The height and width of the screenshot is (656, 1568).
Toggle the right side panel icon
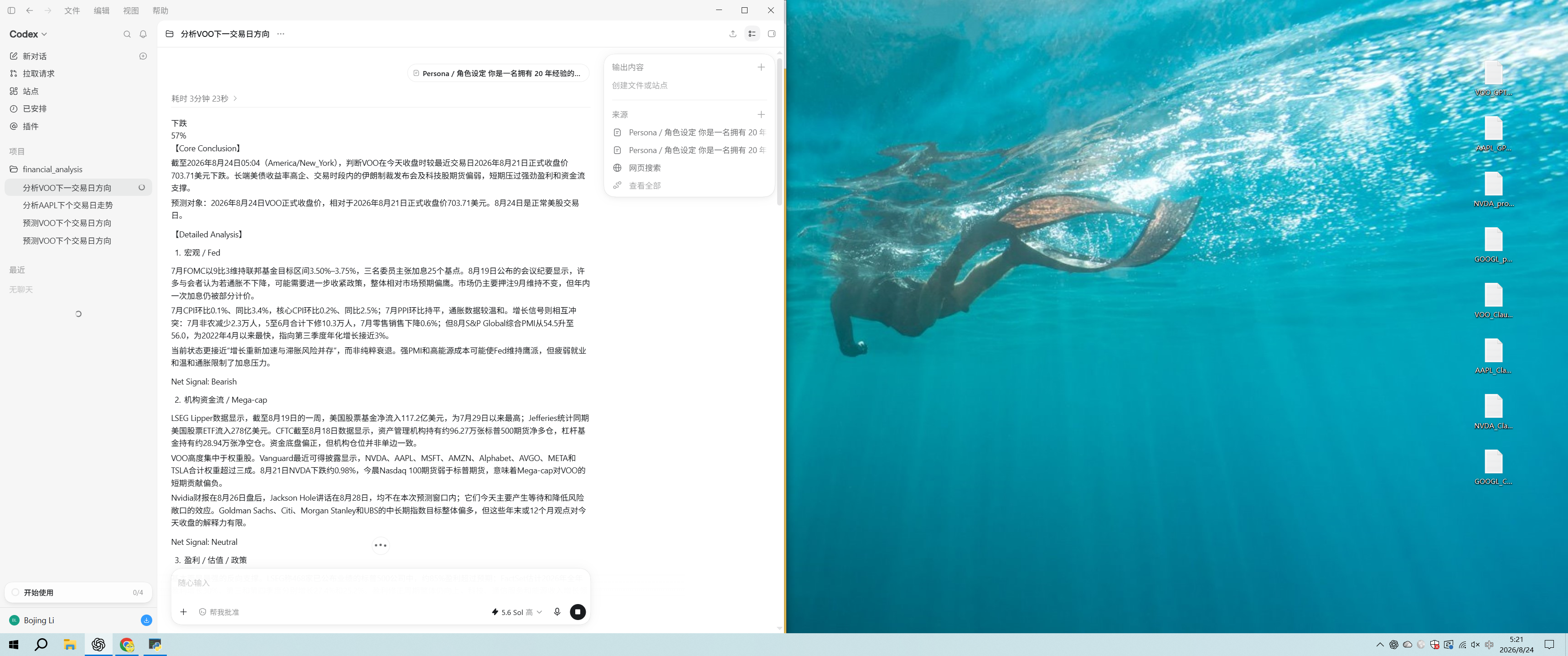(x=771, y=34)
